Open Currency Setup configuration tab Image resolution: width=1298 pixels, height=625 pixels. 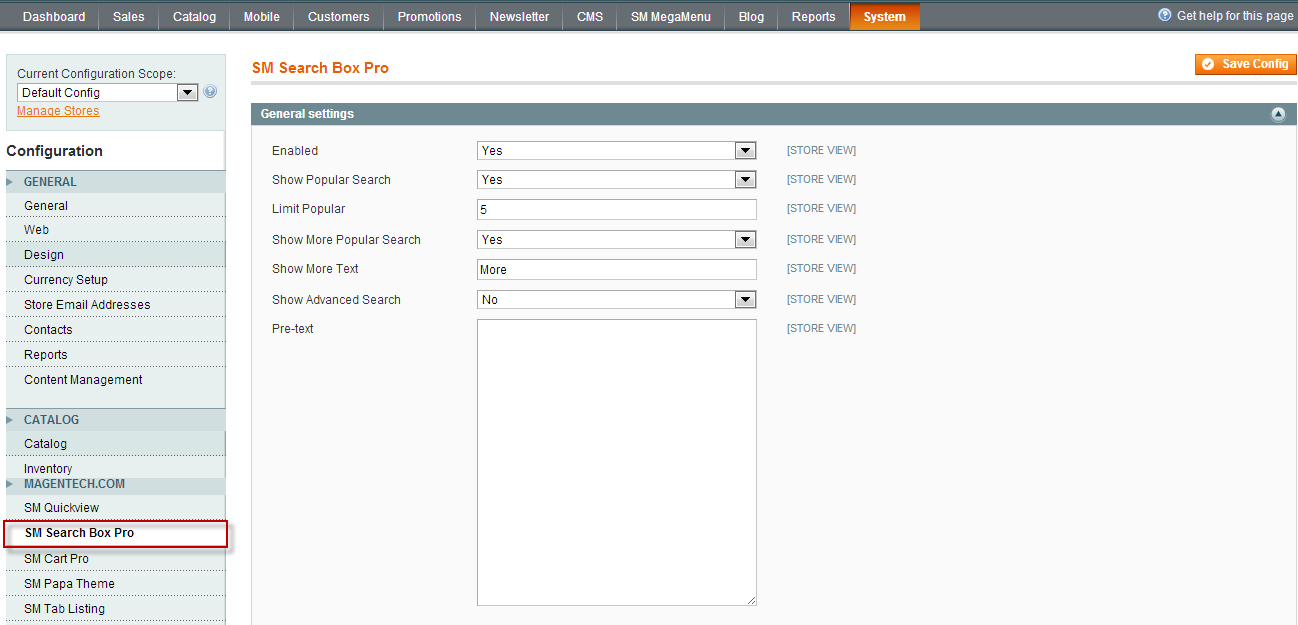(x=115, y=280)
